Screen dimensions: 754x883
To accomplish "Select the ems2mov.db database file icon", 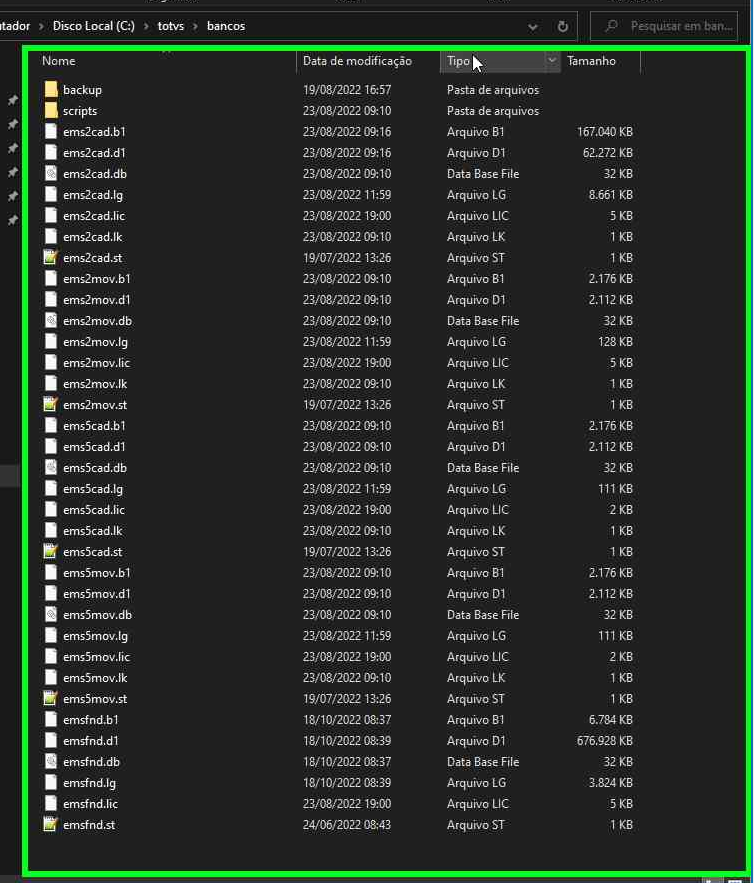I will (x=51, y=320).
